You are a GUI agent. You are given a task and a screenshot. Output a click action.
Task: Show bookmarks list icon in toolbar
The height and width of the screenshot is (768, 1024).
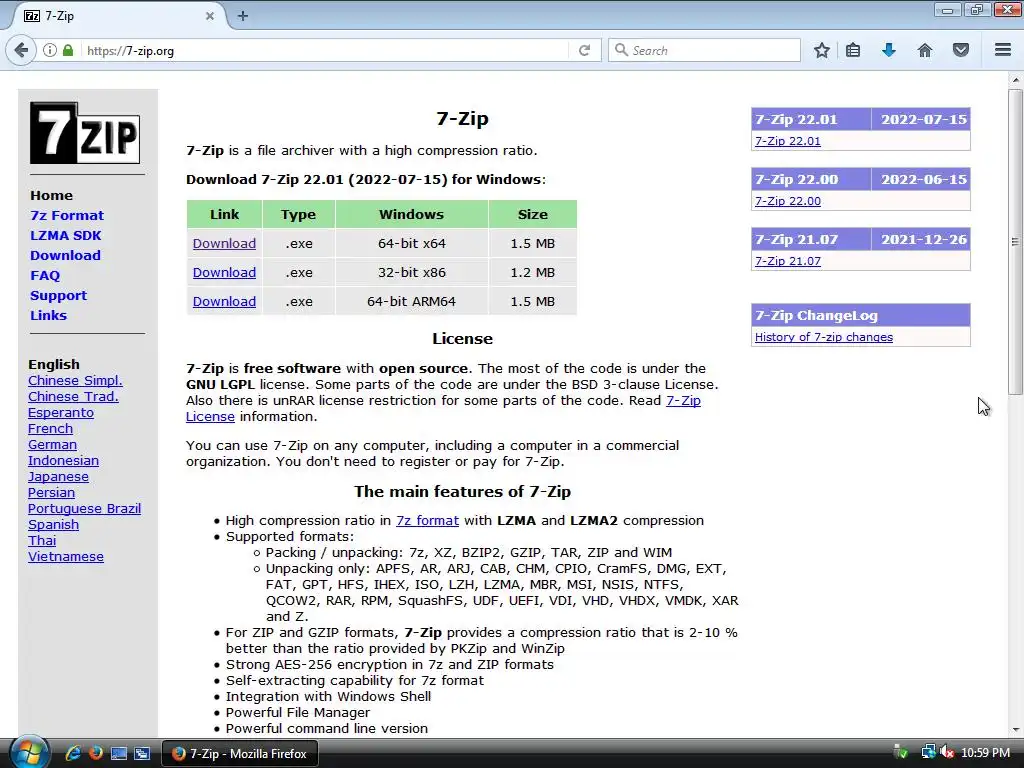[x=853, y=50]
